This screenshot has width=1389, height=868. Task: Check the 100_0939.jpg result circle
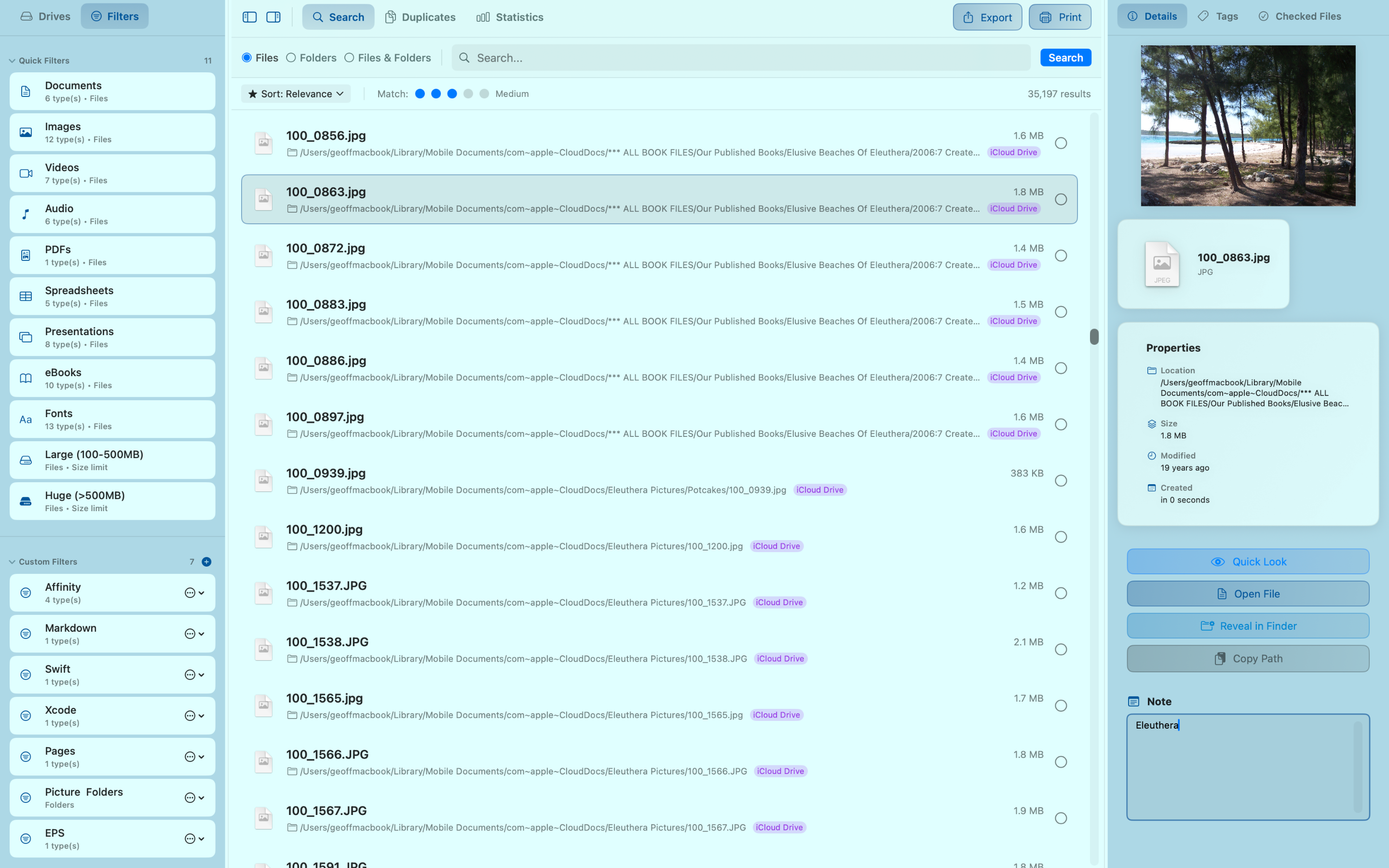click(1061, 480)
